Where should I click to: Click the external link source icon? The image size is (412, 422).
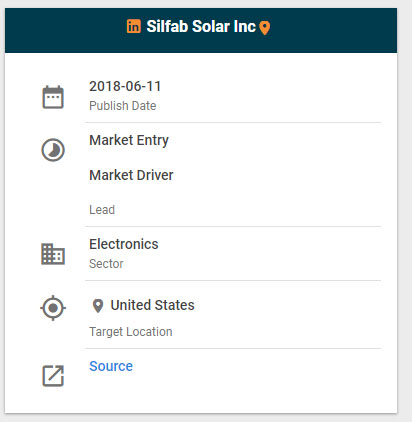[x=53, y=376]
